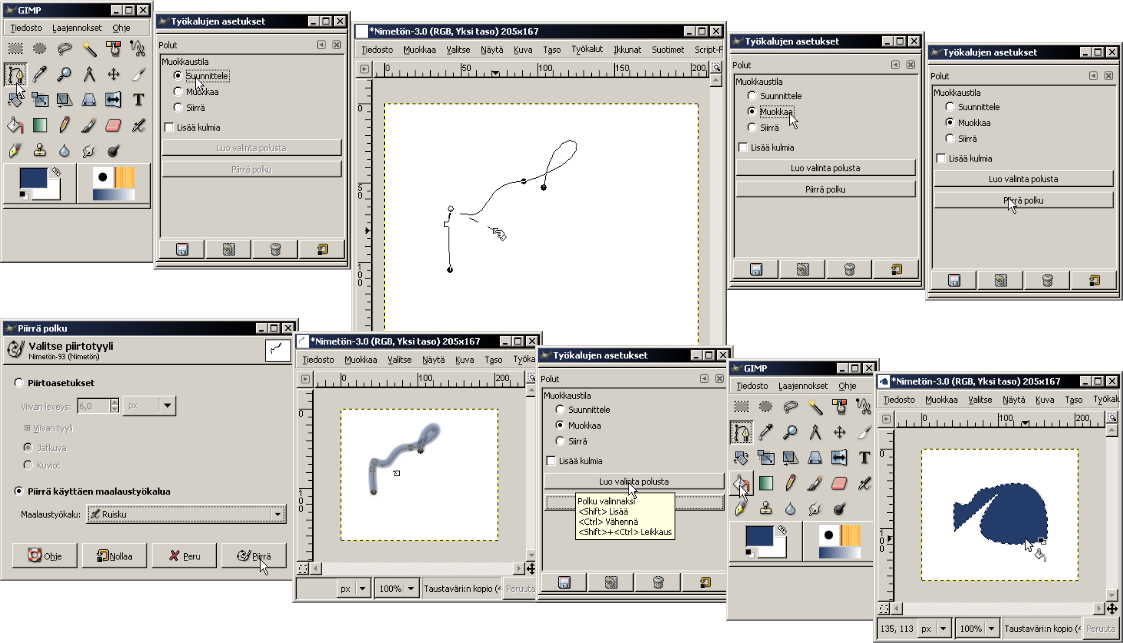This screenshot has height=643, width=1123.
Task: Enable 'Lisää kulmia' checkbox in top-left tool options
Action: click(168, 127)
